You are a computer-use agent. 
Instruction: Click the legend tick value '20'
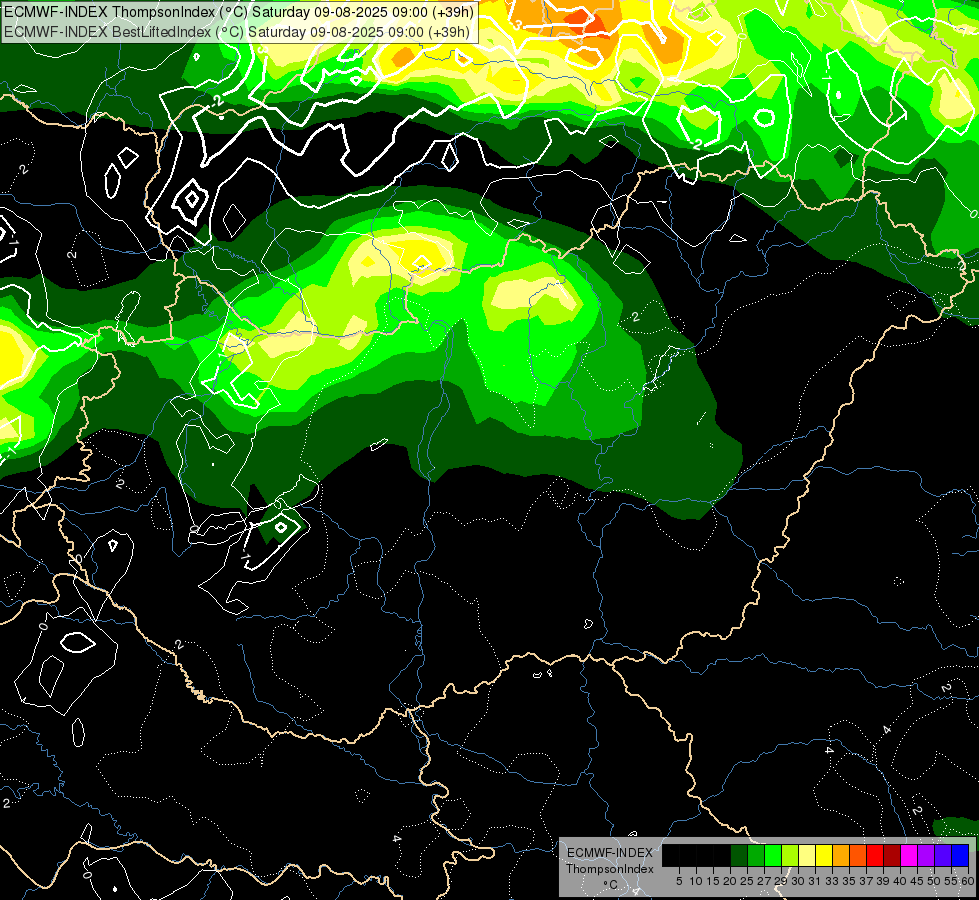click(730, 881)
